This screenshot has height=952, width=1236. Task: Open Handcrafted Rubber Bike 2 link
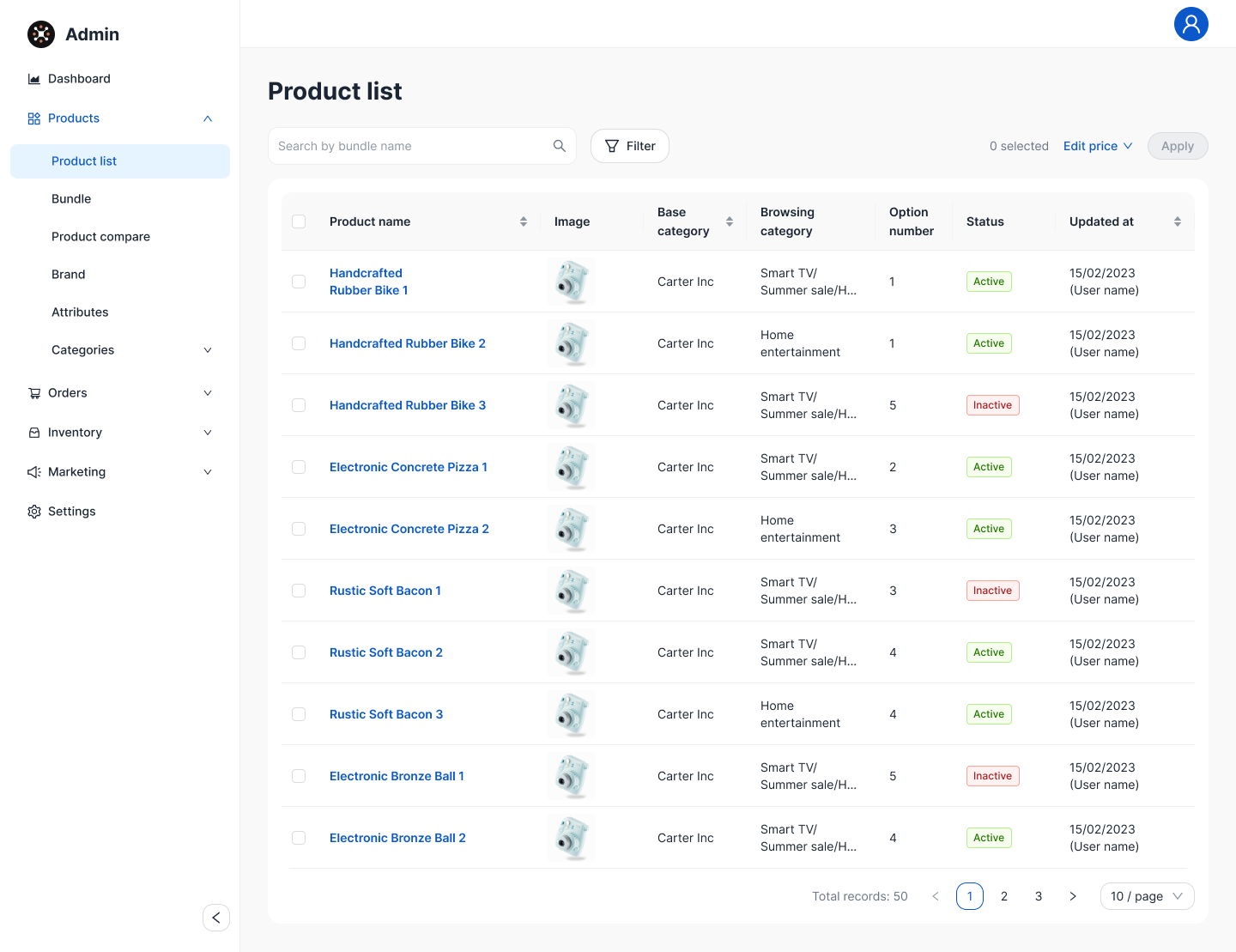[x=408, y=343]
